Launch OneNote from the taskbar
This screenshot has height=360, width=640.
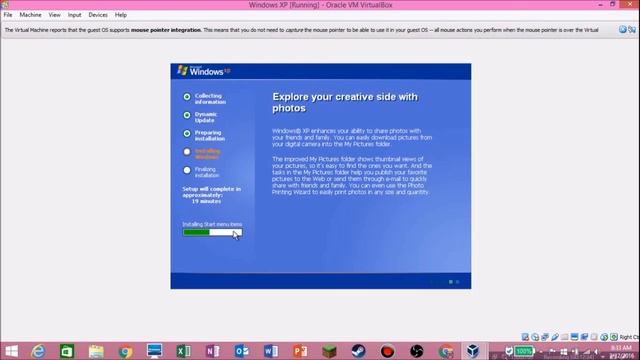pyautogui.click(x=213, y=351)
